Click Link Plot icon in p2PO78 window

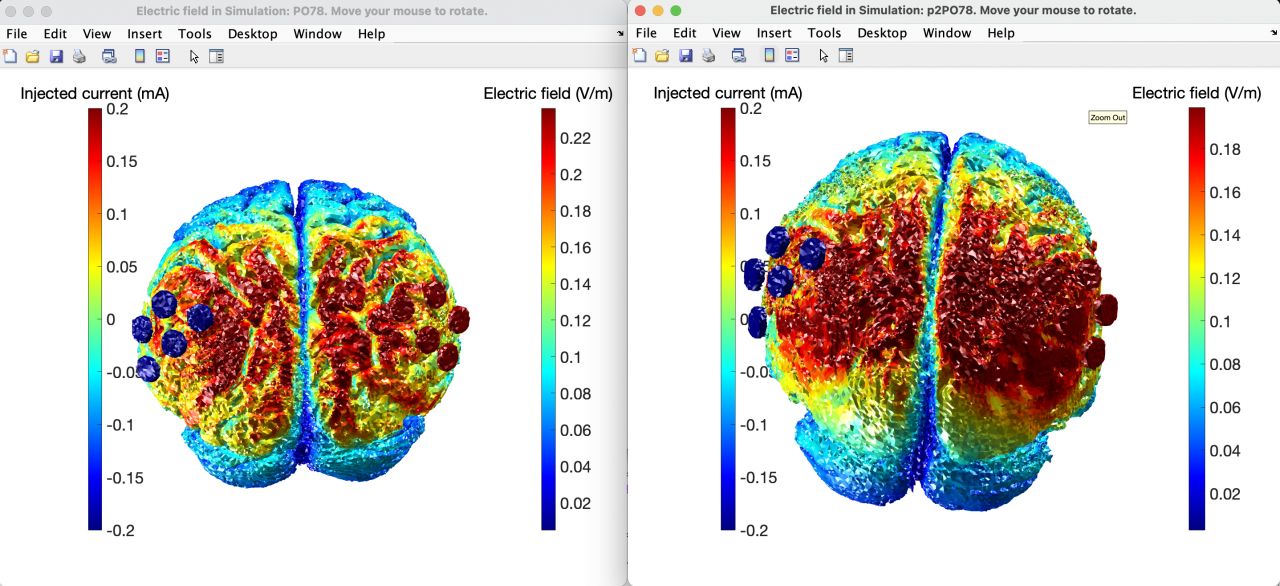tap(739, 55)
